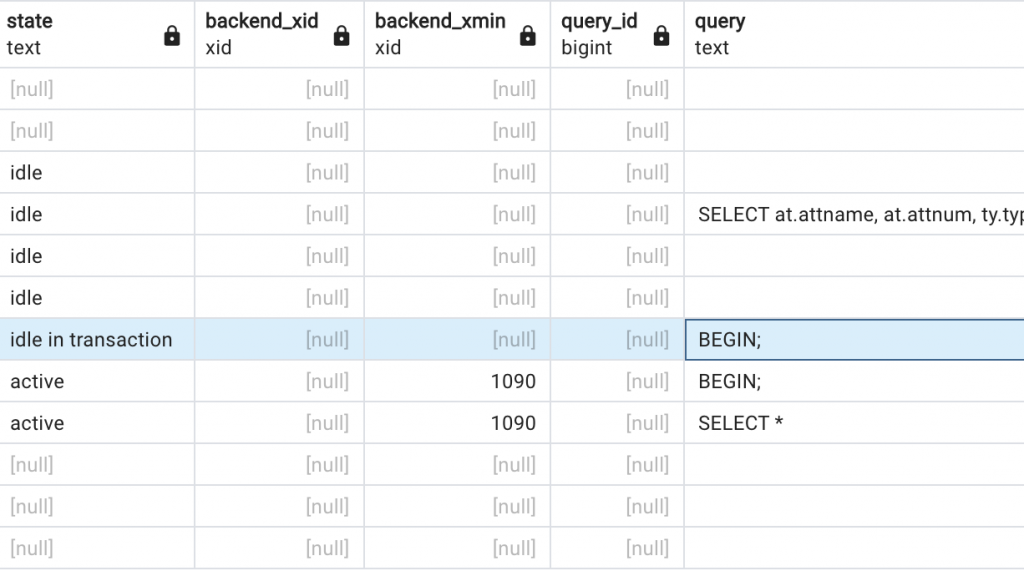Click the second active state cell
The image size is (1024, 571).
click(97, 423)
